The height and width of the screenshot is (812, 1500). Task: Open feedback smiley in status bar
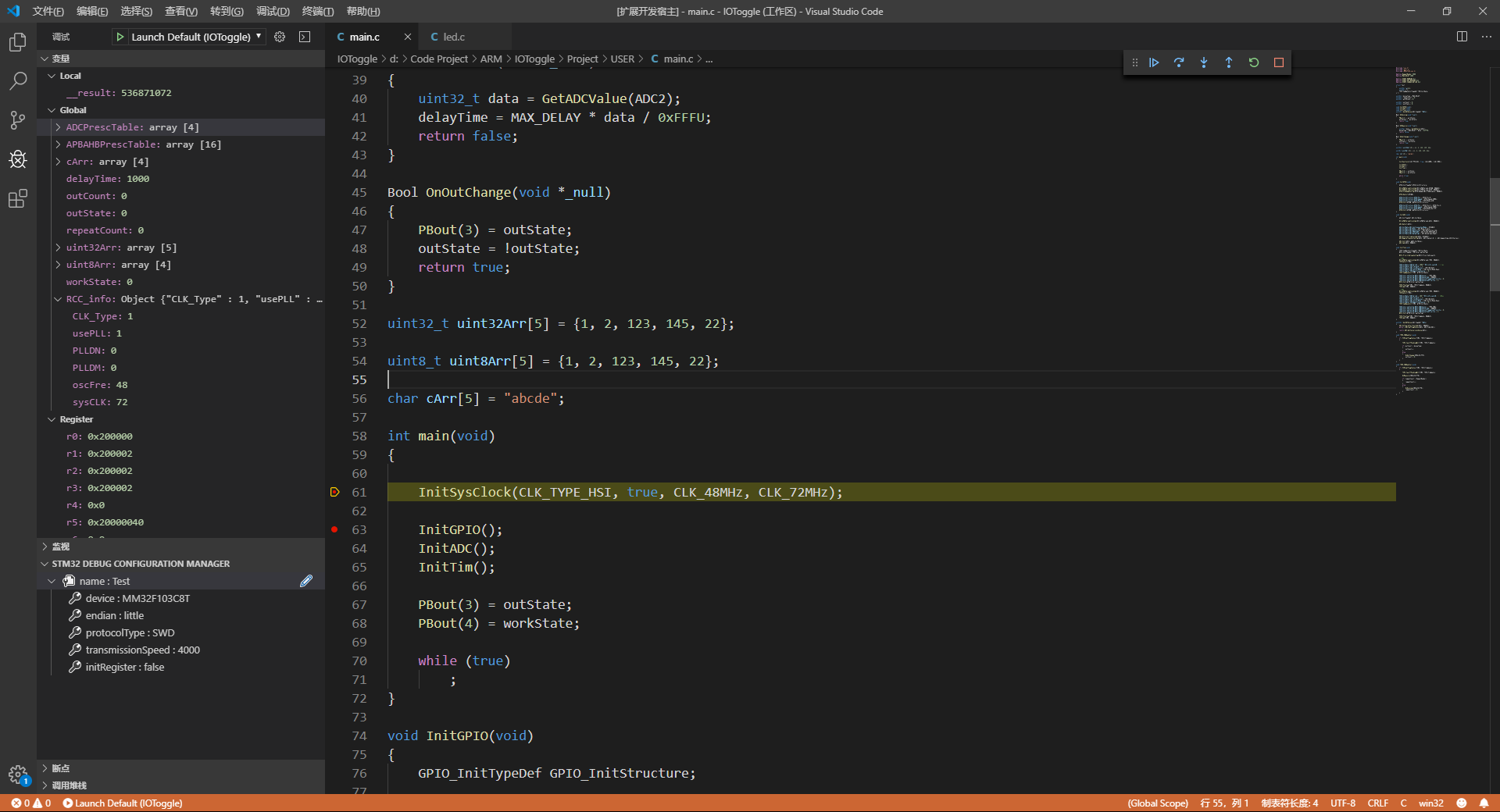[1462, 803]
